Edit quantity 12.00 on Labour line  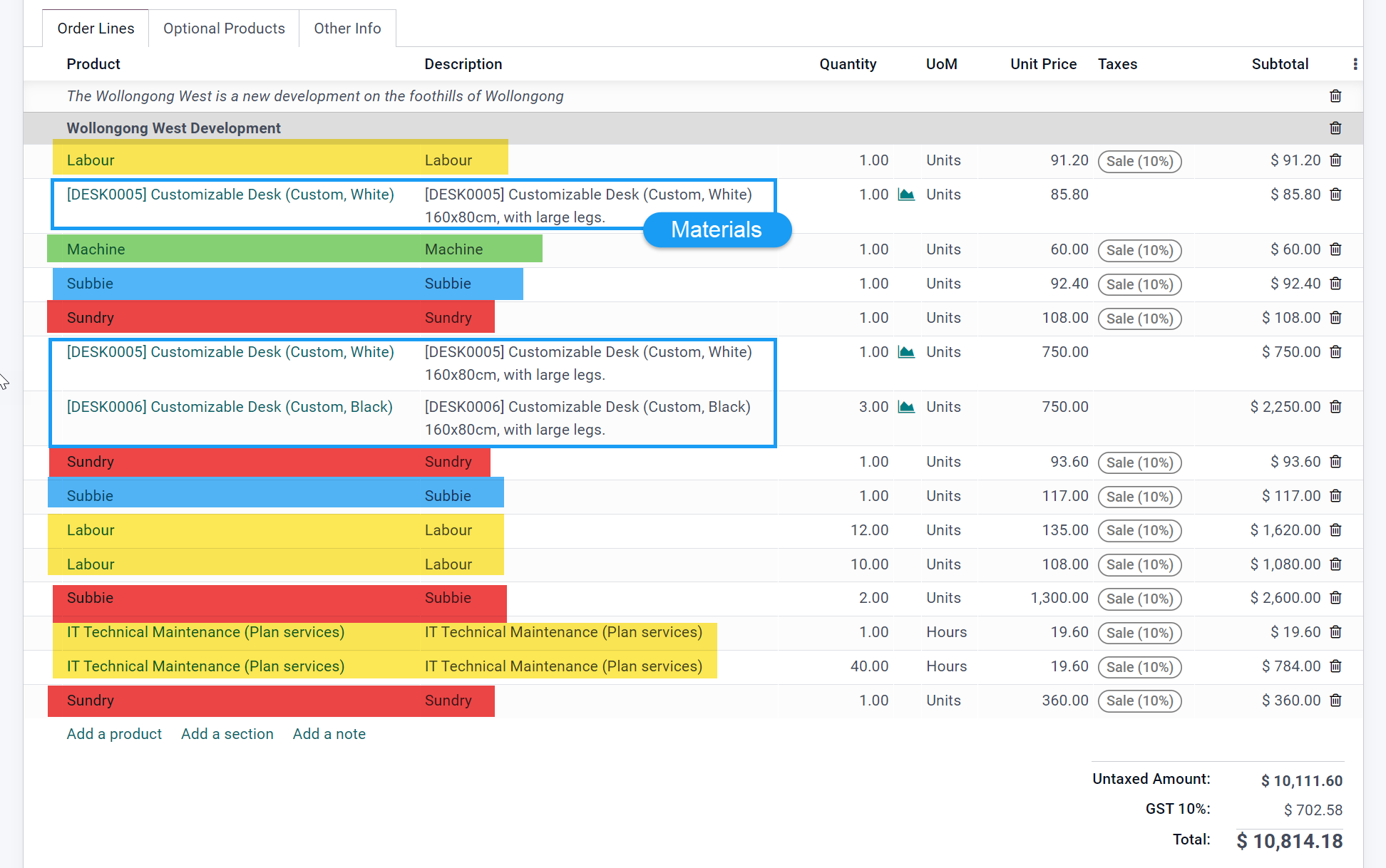(x=868, y=530)
